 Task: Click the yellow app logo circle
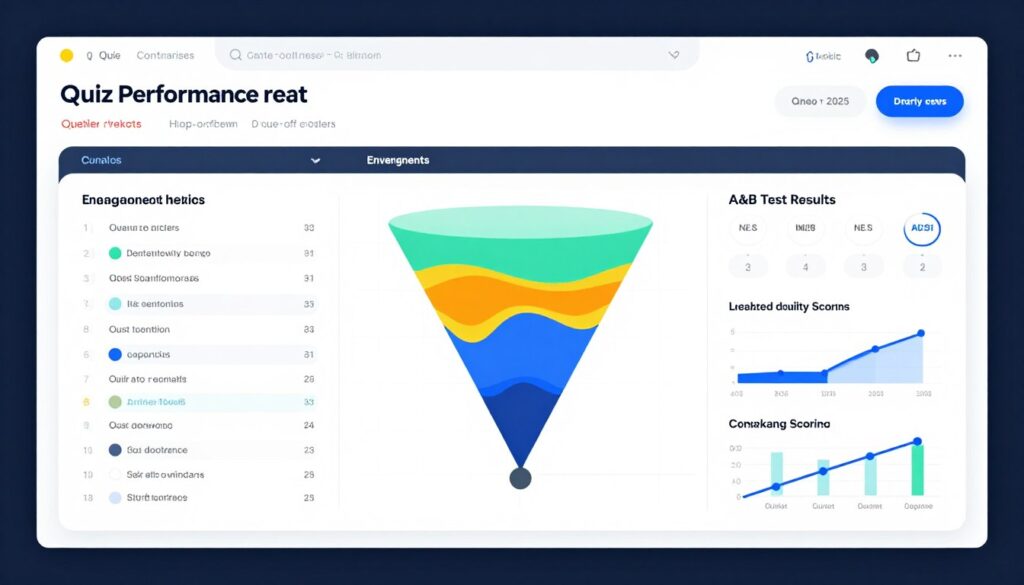(x=65, y=55)
